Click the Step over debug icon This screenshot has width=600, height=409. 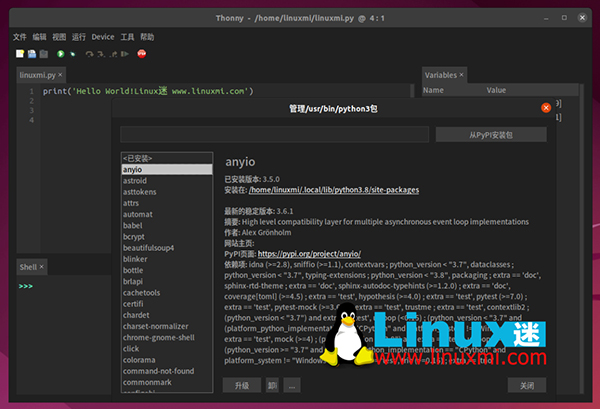[87, 53]
